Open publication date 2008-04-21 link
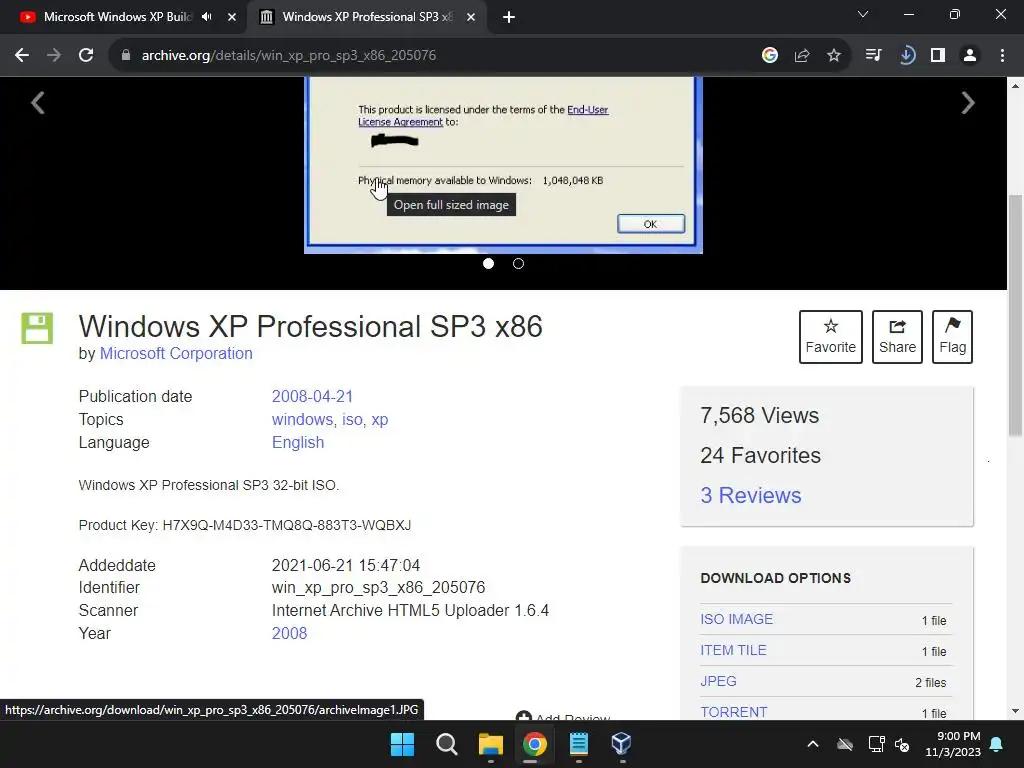The width and height of the screenshot is (1024, 768). point(312,396)
